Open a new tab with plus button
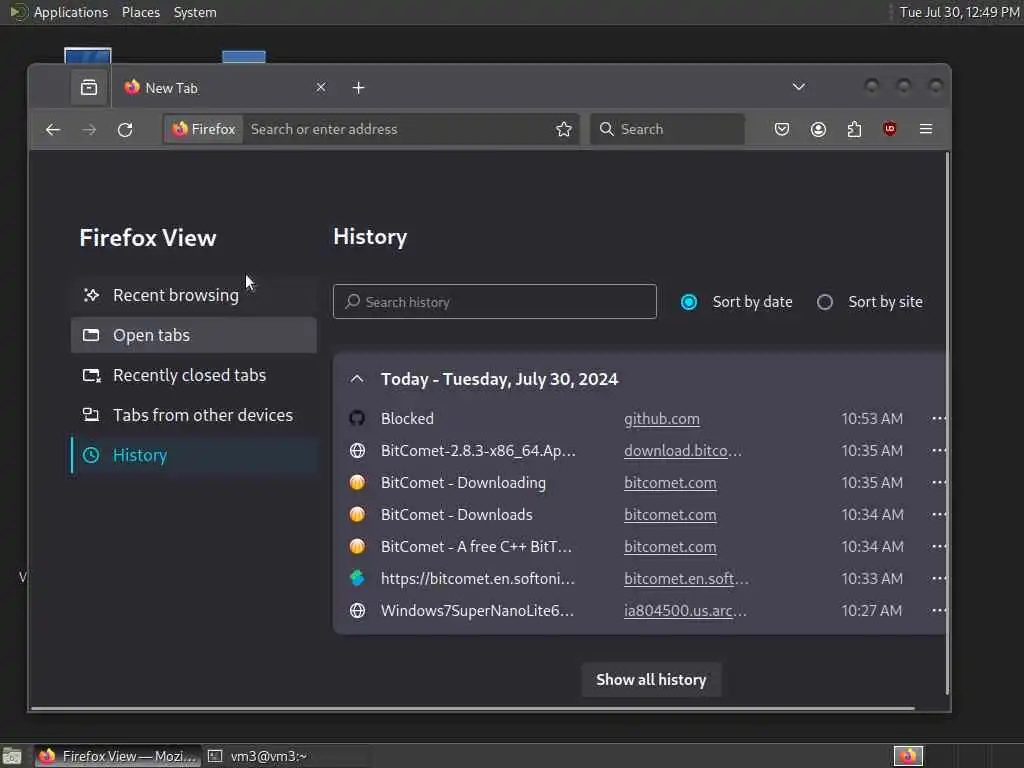This screenshot has width=1024, height=768. [x=359, y=88]
